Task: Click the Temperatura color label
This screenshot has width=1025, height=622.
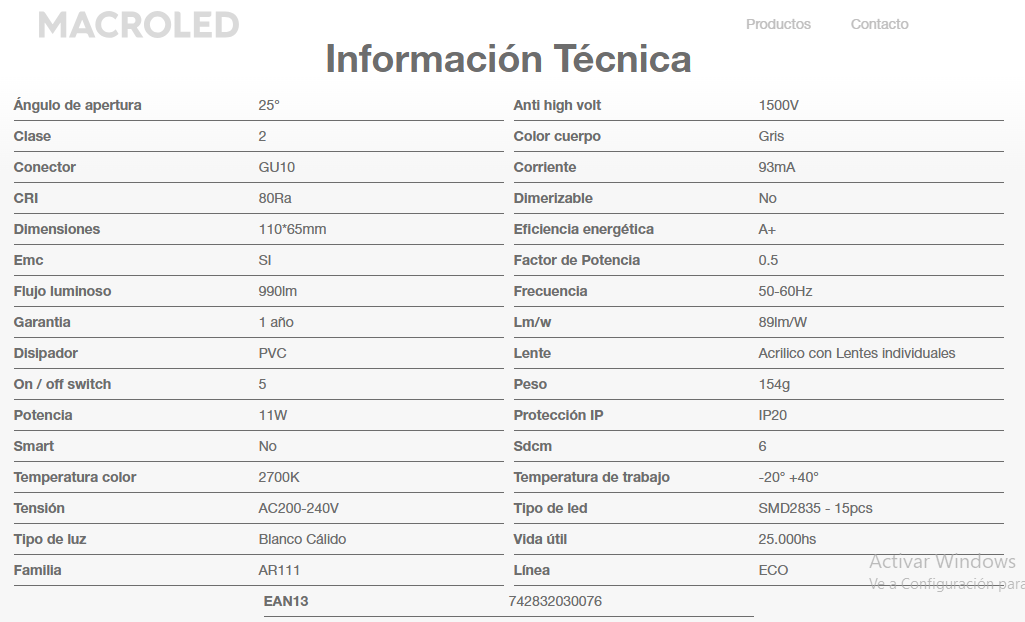Action: [x=75, y=478]
